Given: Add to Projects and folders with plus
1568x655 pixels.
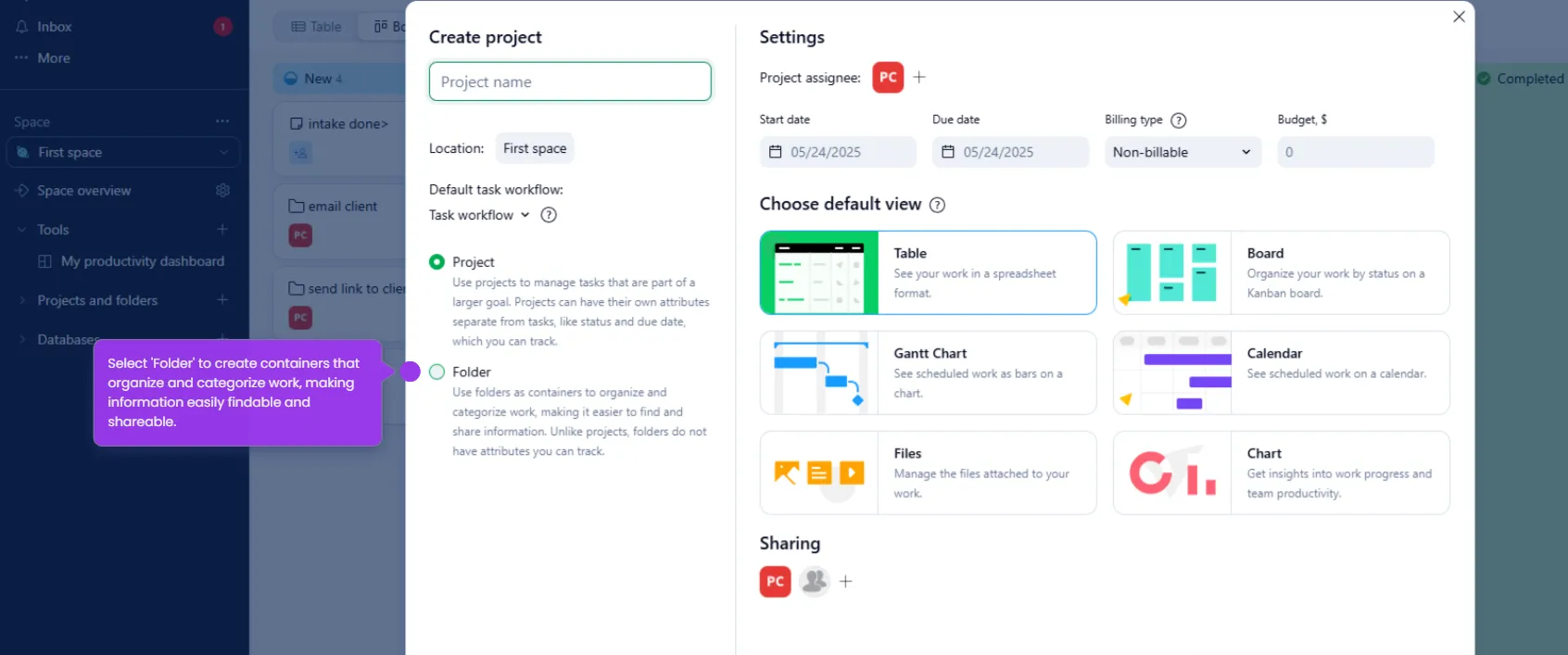Looking at the screenshot, I should 222,299.
